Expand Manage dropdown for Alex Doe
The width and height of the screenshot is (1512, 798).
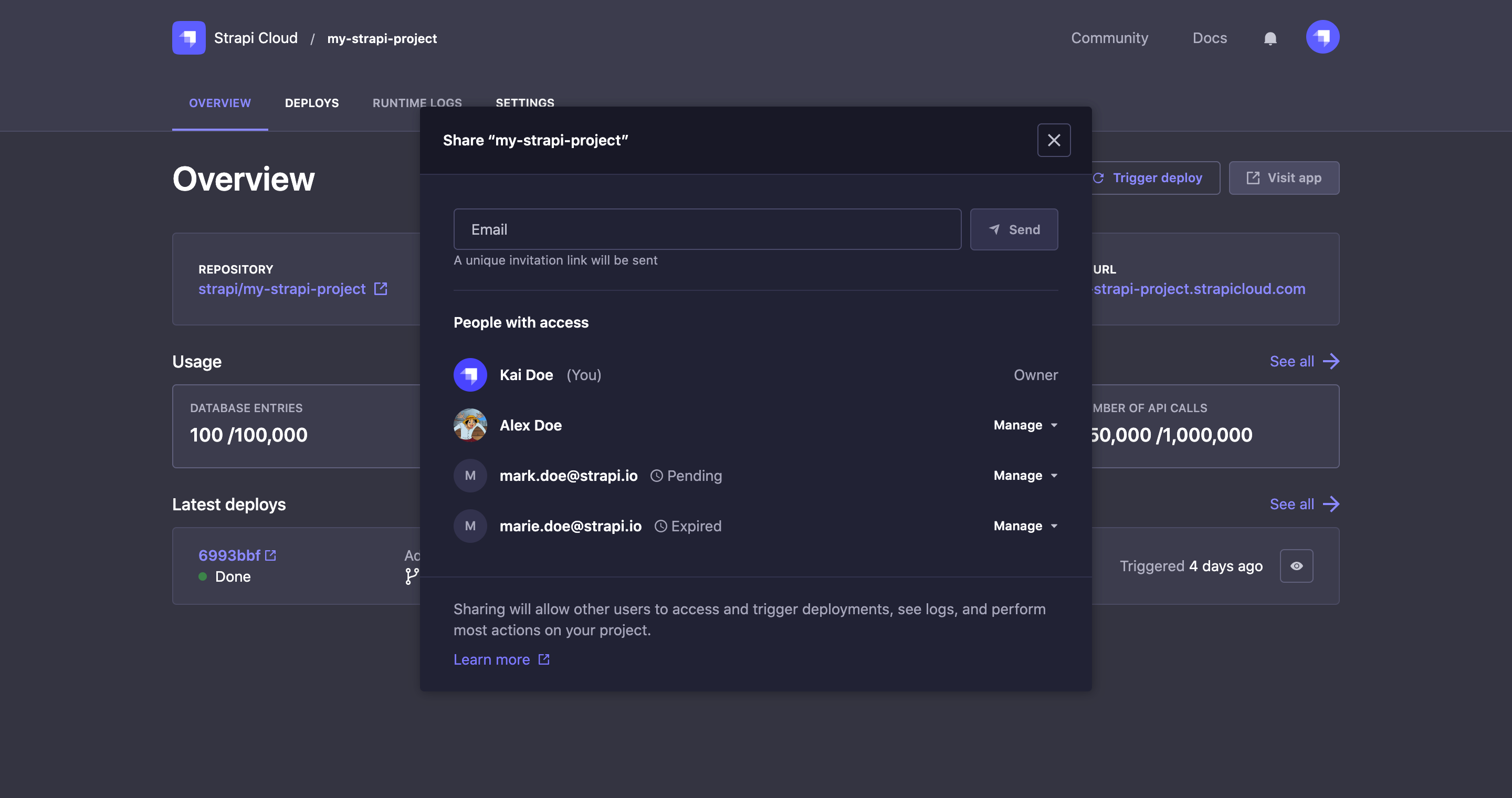click(x=1025, y=425)
